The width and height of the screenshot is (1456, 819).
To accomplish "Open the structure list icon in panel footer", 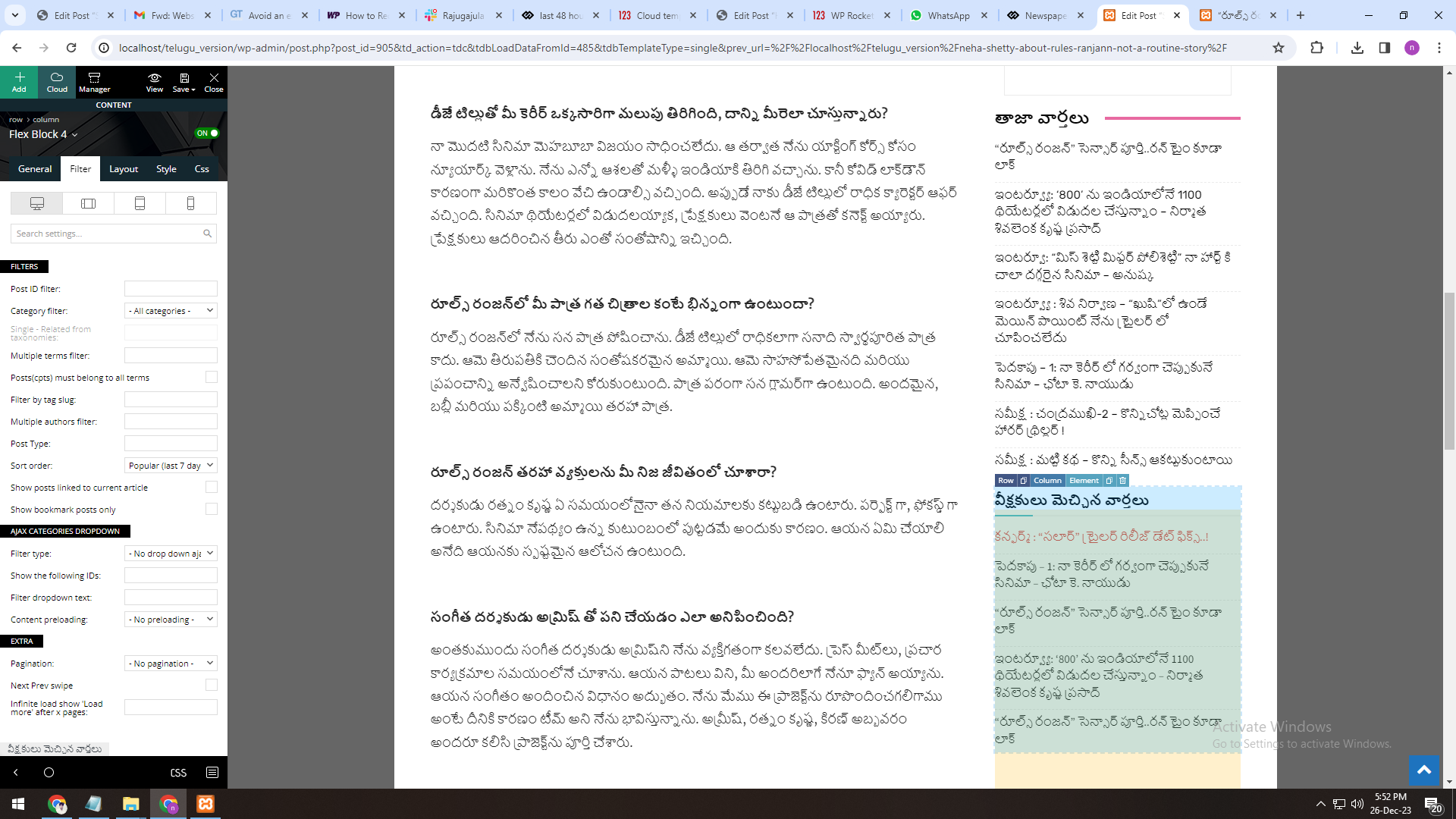I will pos(212,773).
